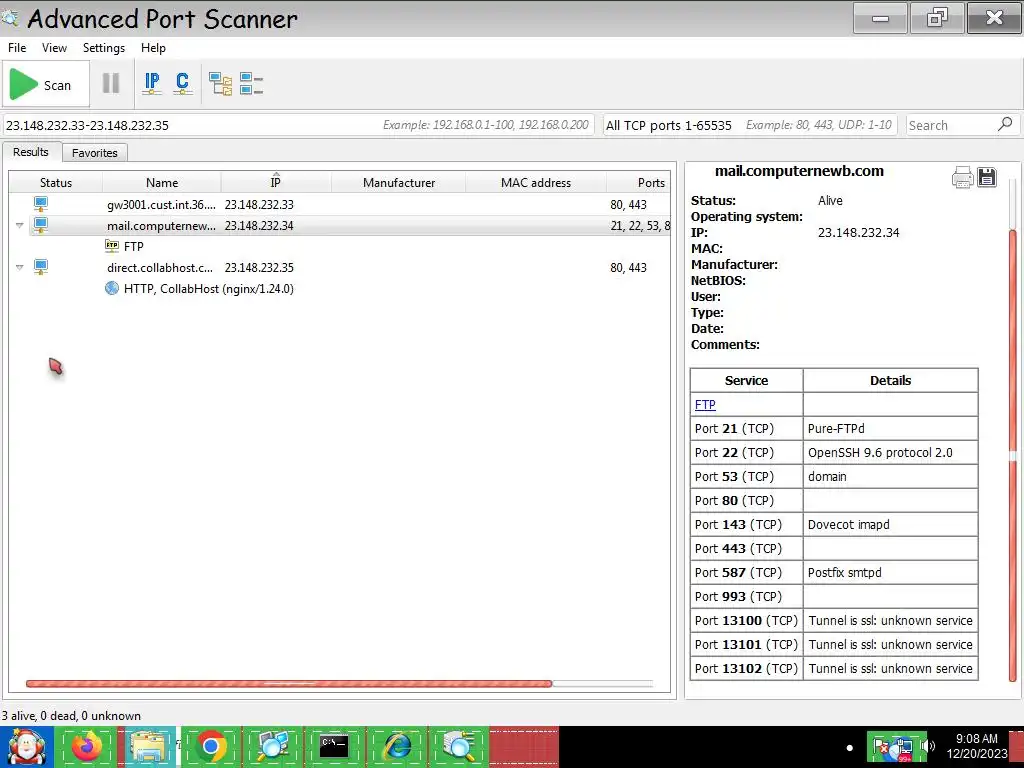Click the IP range toolbar icon
1024x768 pixels.
pos(152,84)
